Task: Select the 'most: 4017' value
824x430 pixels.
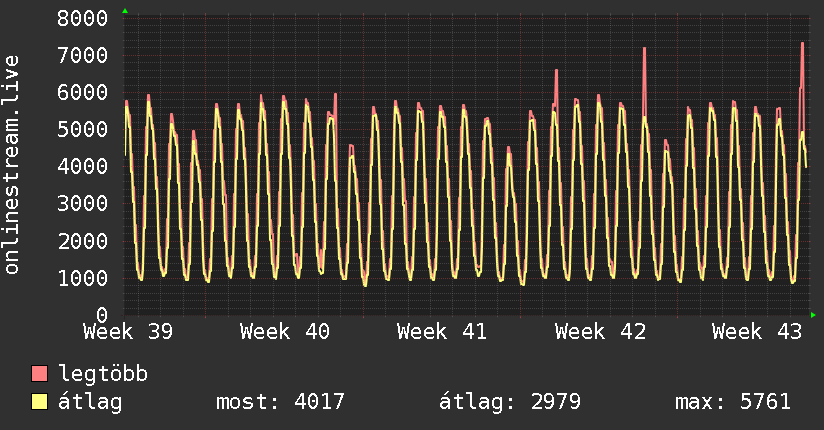Action: (280, 402)
